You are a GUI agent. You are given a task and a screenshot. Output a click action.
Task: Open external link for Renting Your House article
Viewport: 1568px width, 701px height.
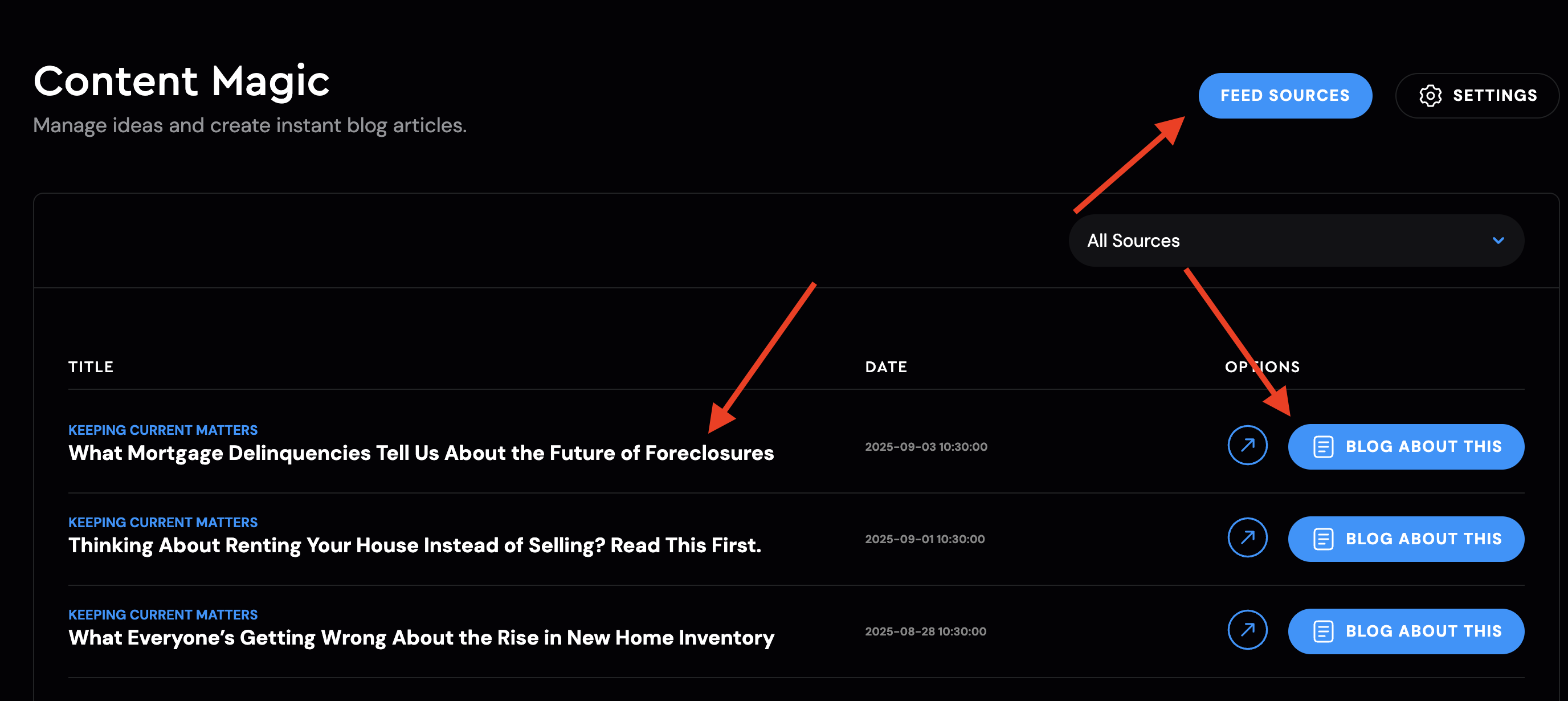click(x=1247, y=538)
